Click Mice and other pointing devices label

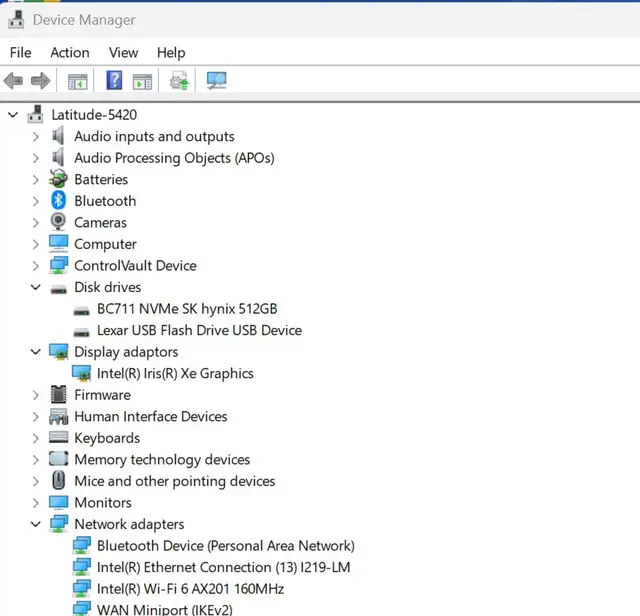(x=175, y=481)
